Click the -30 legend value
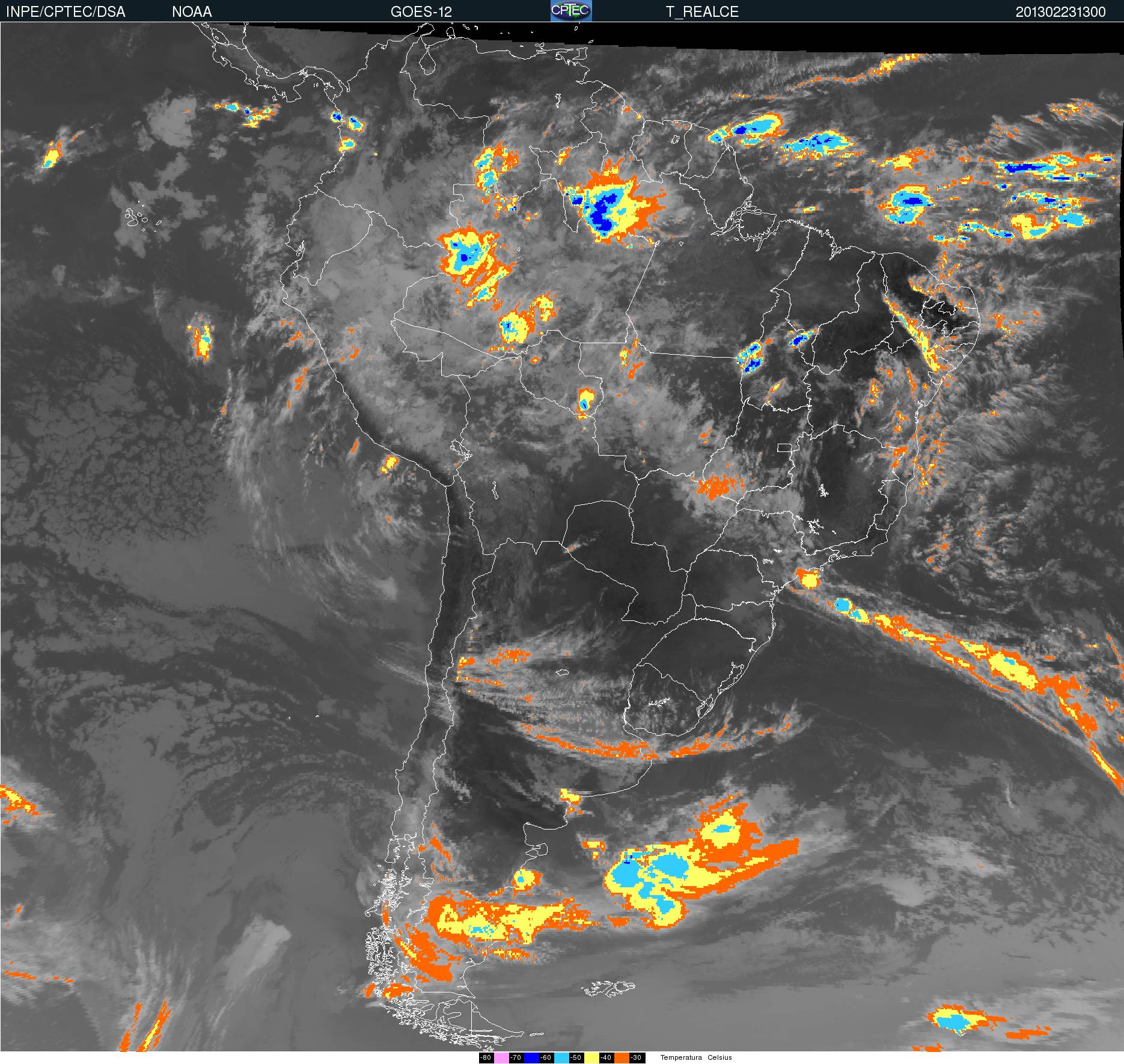The image size is (1124, 1064). [x=636, y=1057]
